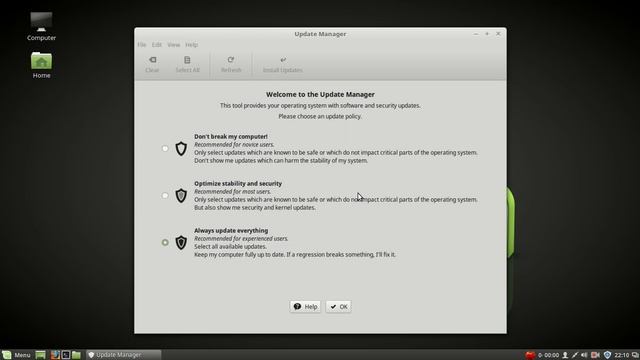This screenshot has width=640, height=360.
Task: Launch Firefox from the panel
Action: click(x=55, y=355)
